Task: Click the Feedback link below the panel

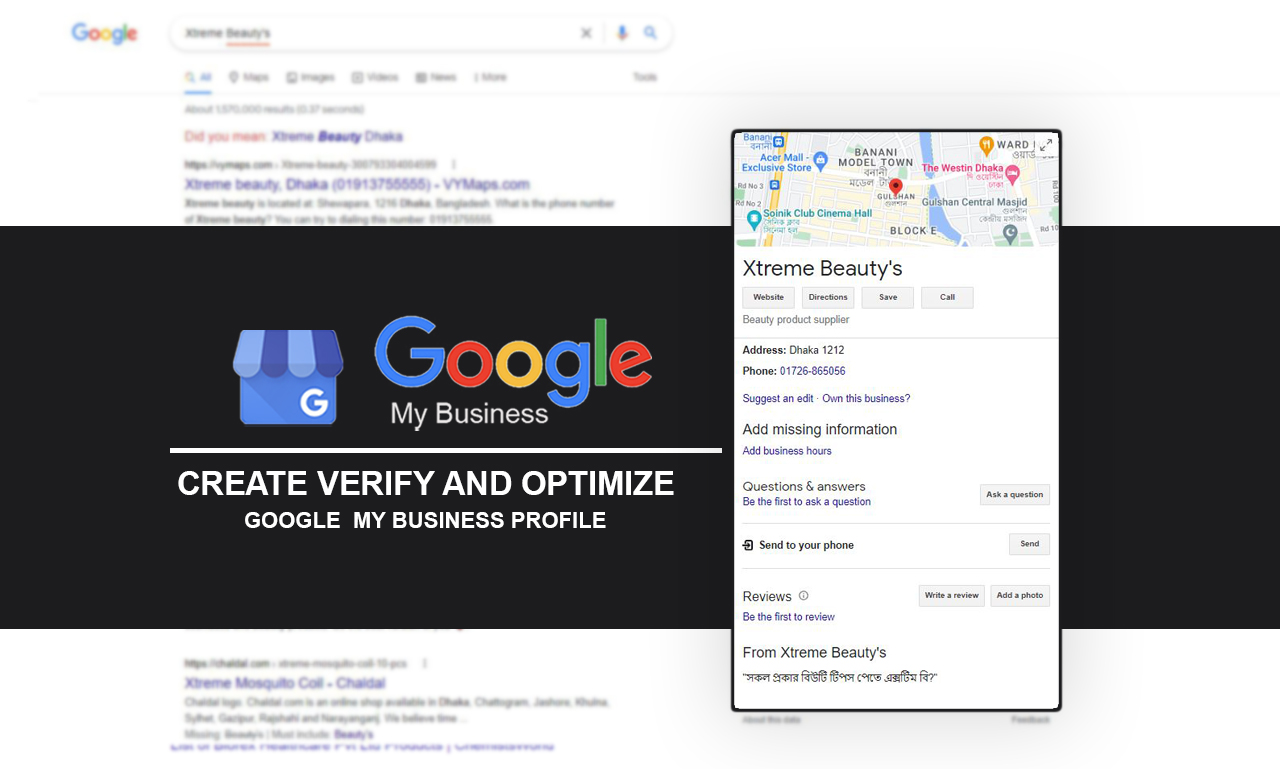Action: (x=1030, y=720)
